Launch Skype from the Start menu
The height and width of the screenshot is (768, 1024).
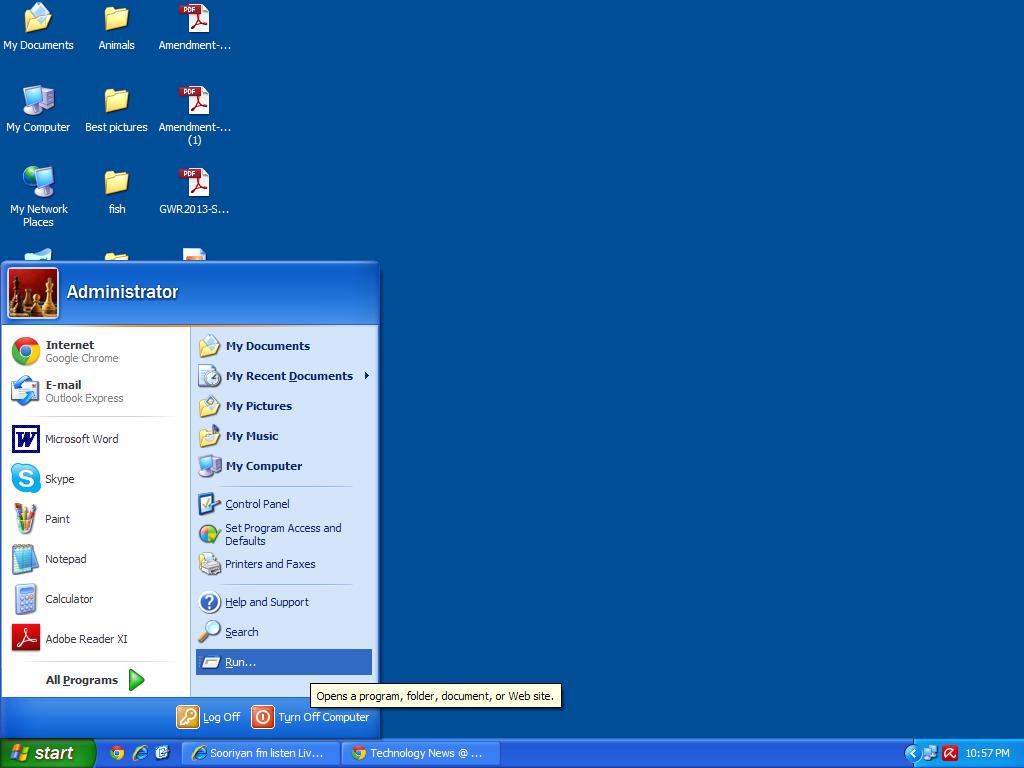coord(95,479)
